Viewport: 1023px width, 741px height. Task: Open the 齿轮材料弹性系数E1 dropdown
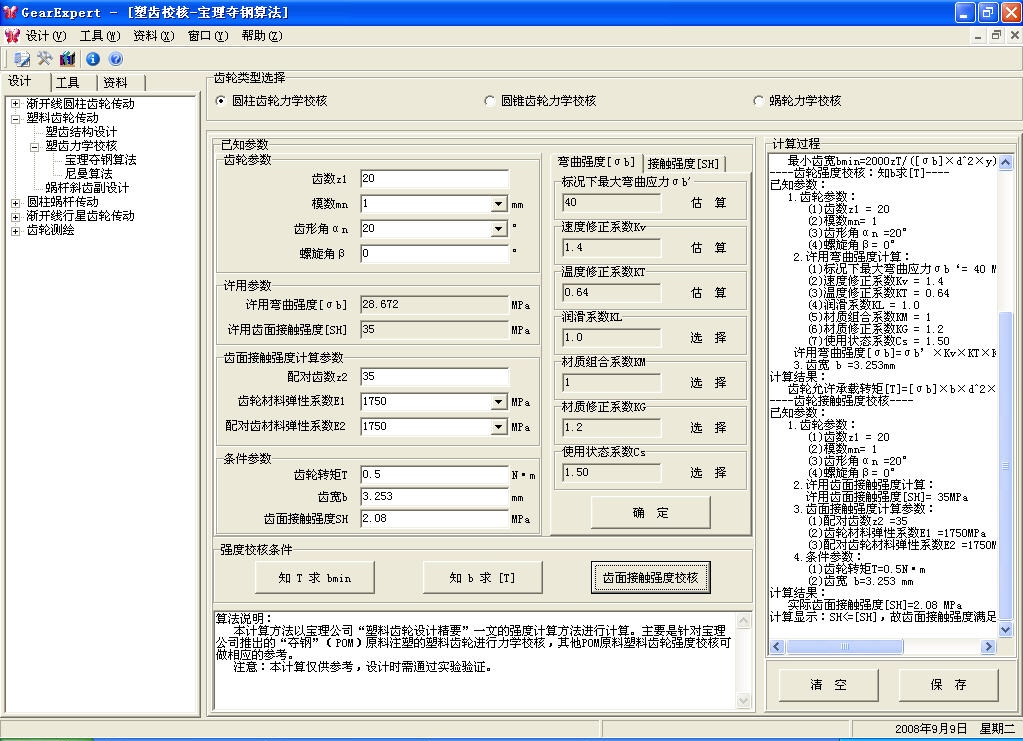coord(498,402)
